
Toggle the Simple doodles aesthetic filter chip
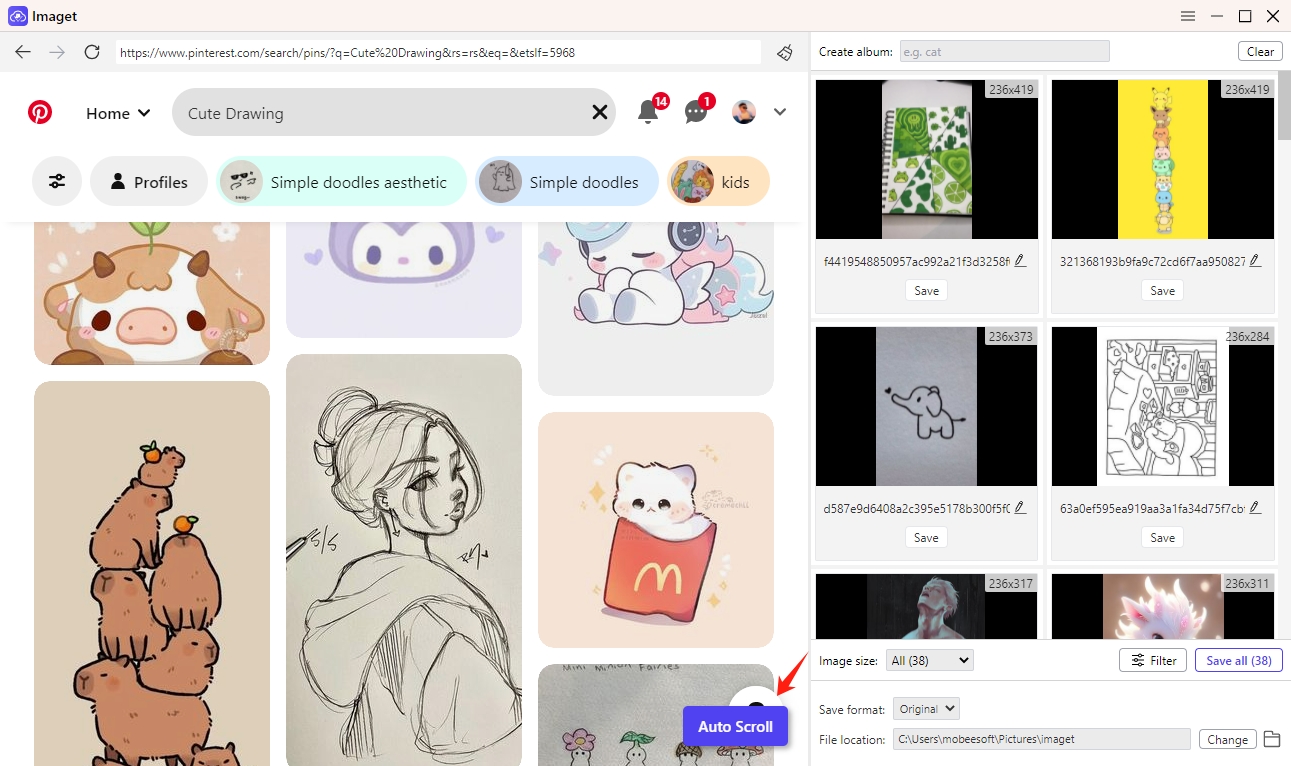pyautogui.click(x=341, y=181)
